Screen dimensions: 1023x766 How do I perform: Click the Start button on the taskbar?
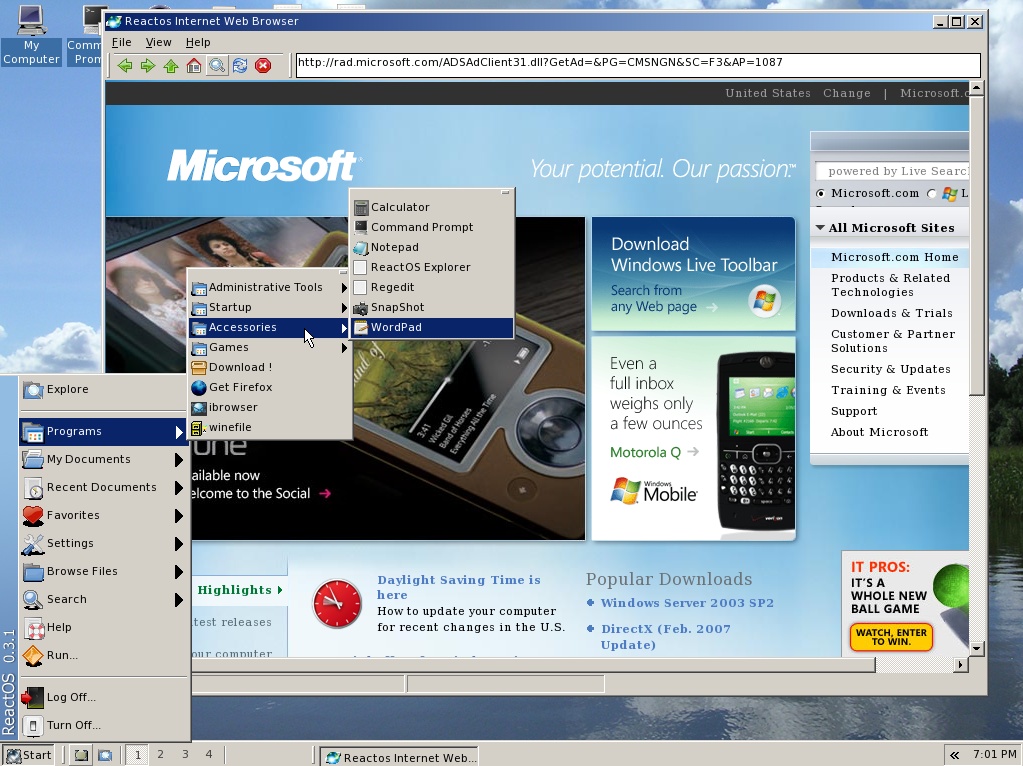(29, 756)
